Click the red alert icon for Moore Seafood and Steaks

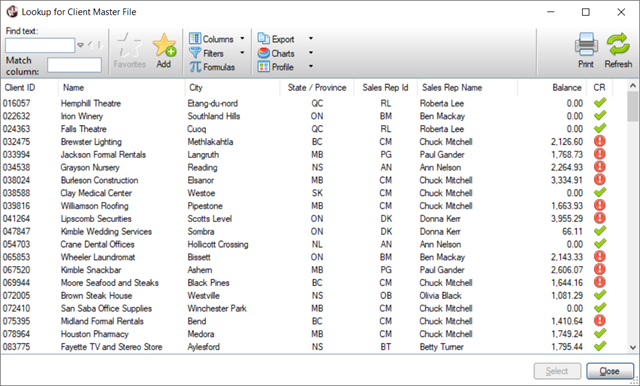[x=600, y=282]
